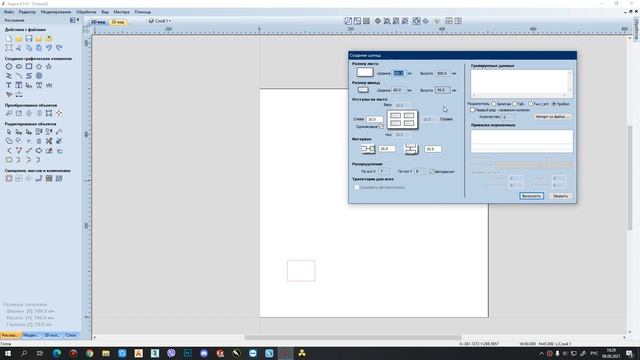
Task: Select the Точка с зпт delimiter radio button
Action: [530, 104]
